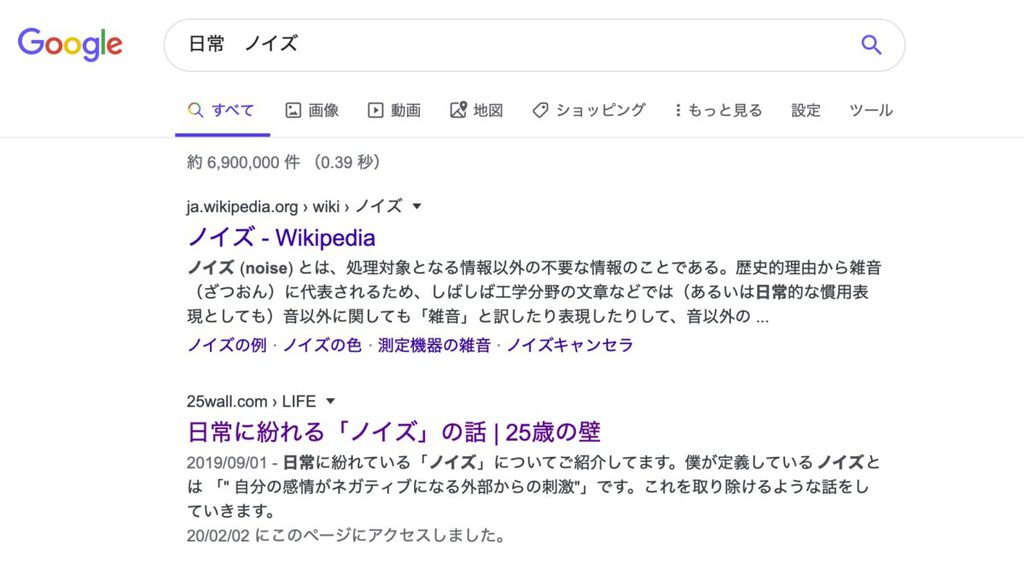Open the ノイズの例 sitelink
The height and width of the screenshot is (567, 1024).
click(227, 345)
